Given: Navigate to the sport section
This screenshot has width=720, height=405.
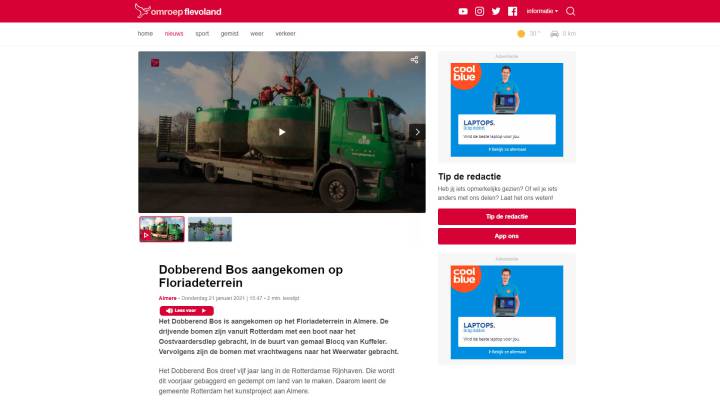Looking at the screenshot, I should tap(202, 33).
